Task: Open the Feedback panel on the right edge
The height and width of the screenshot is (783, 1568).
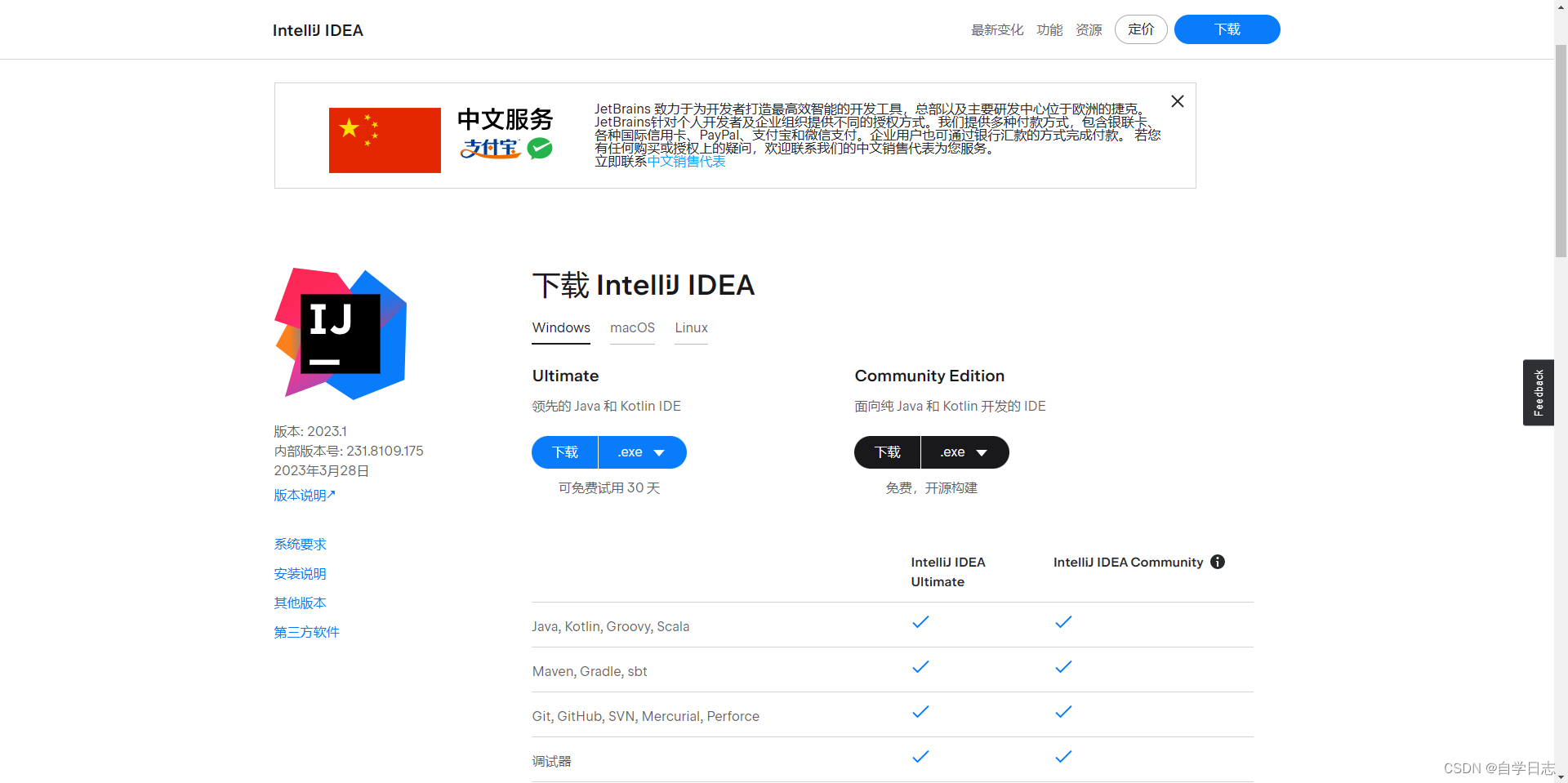Action: pos(1538,392)
